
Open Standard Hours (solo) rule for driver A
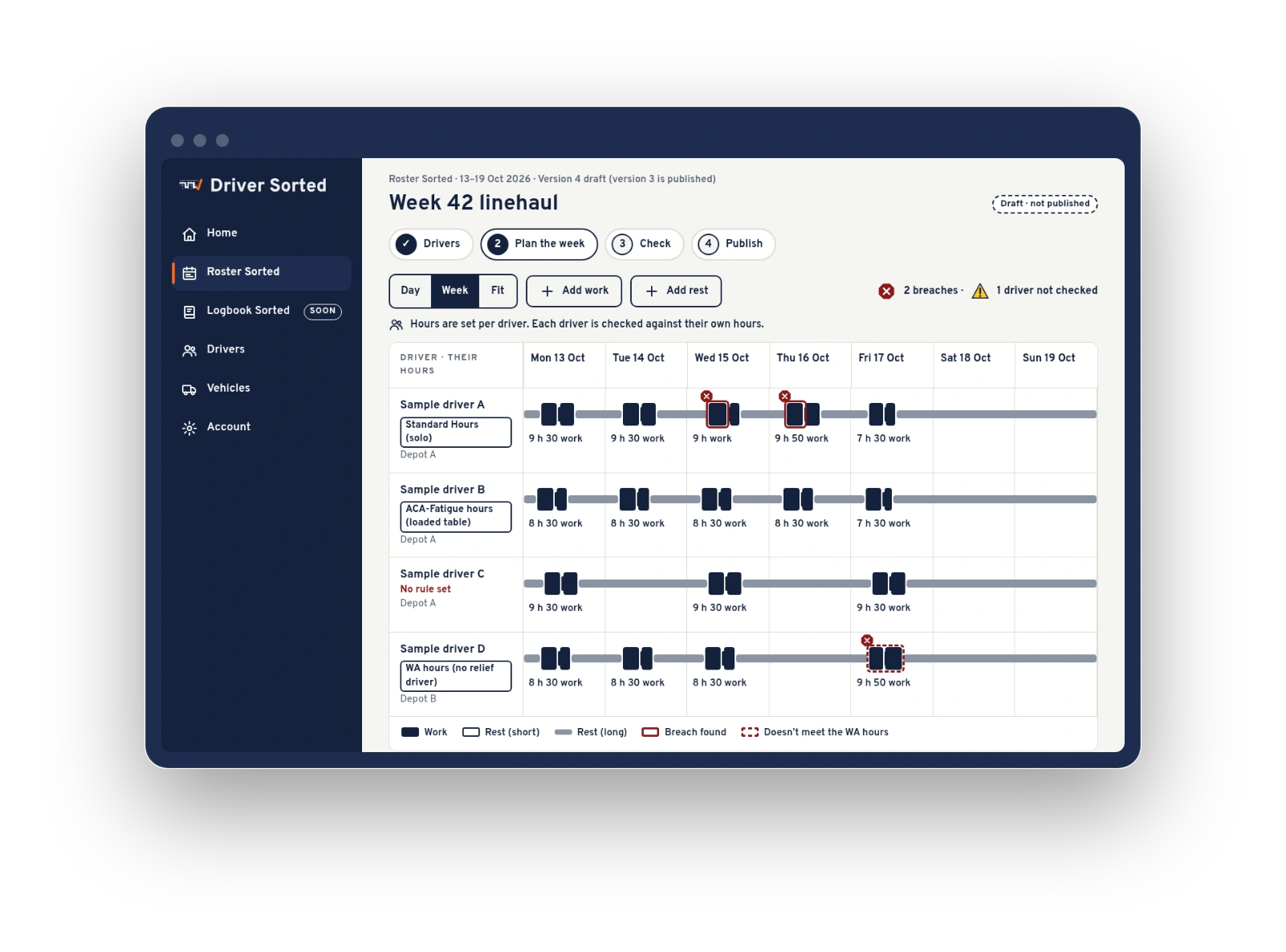click(x=456, y=432)
